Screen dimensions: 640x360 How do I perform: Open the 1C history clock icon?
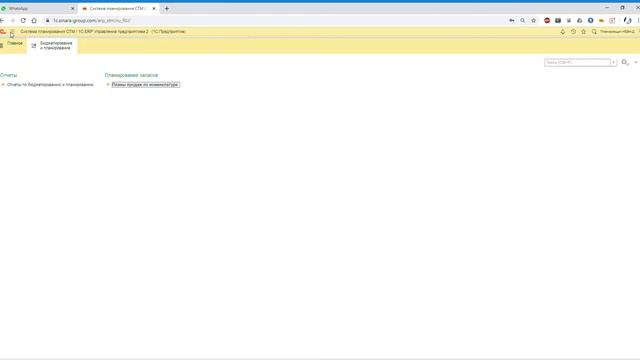573,31
